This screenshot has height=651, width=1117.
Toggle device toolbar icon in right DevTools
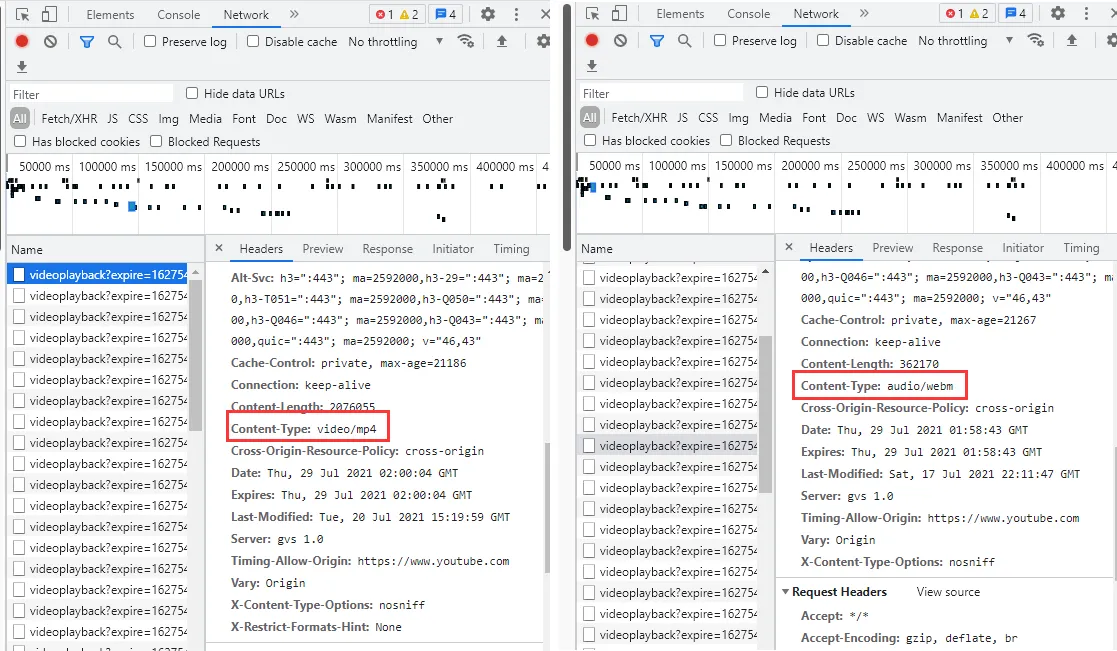click(619, 14)
